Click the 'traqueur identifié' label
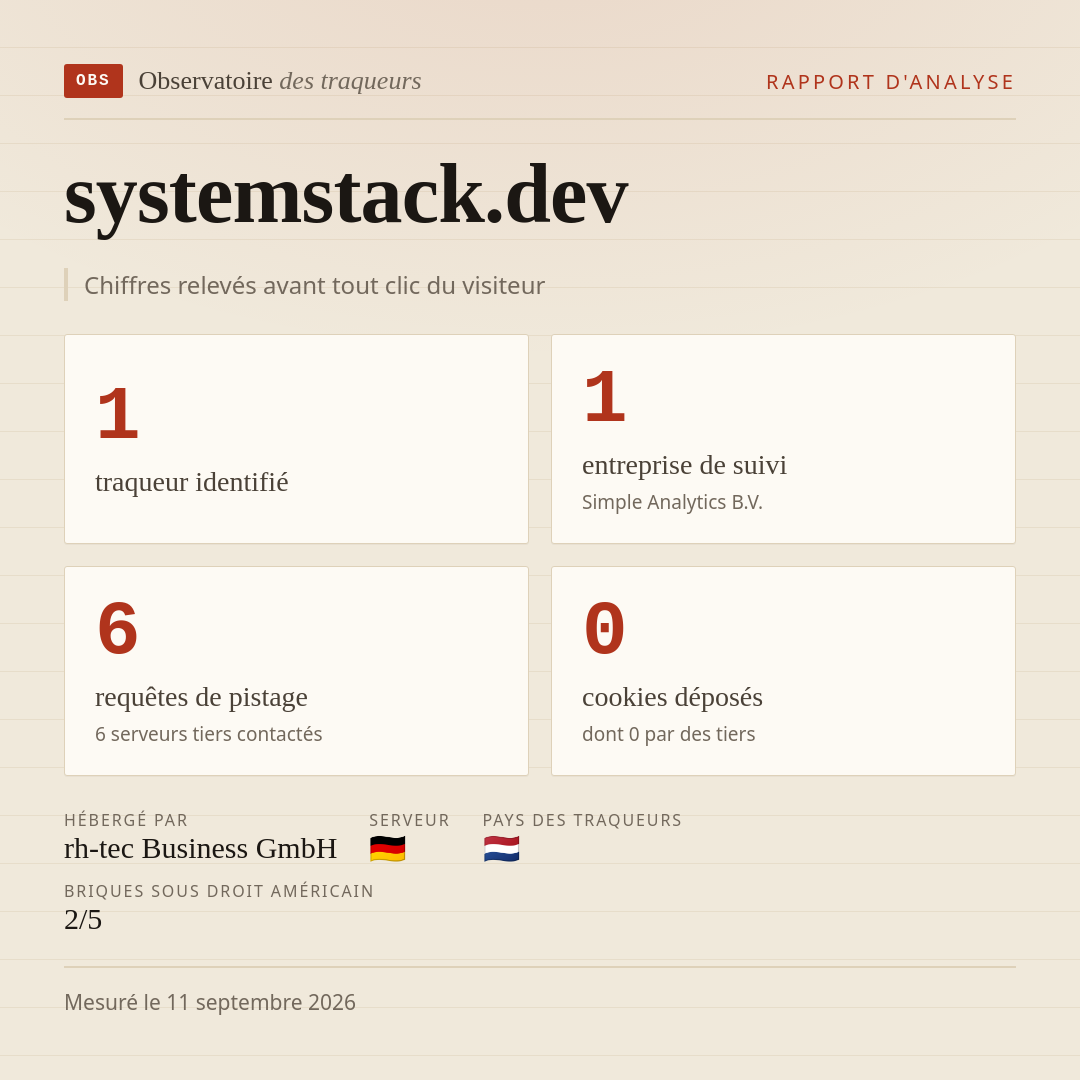This screenshot has width=1080, height=1080. pos(191,481)
